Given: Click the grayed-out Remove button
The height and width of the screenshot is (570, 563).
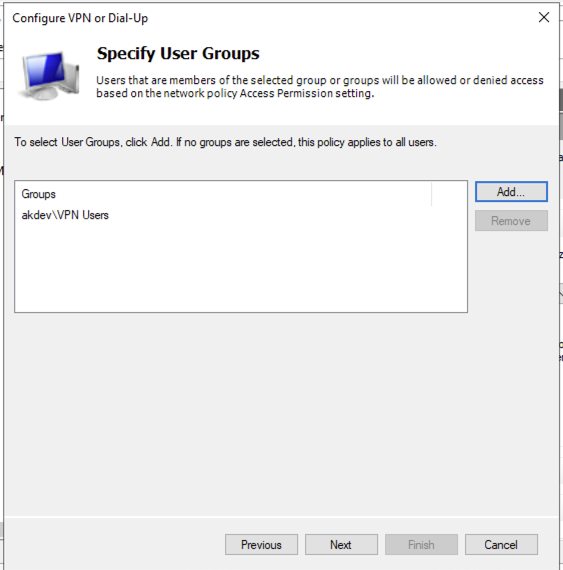Looking at the screenshot, I should 511,221.
